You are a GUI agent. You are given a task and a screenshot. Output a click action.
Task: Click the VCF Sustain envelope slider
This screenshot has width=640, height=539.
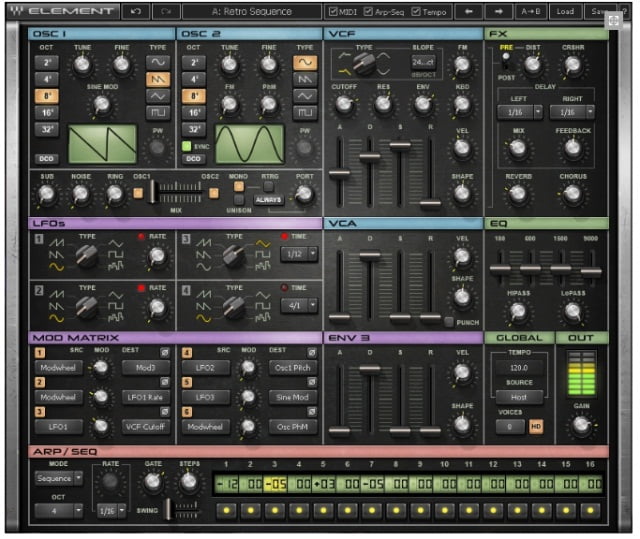click(x=400, y=145)
